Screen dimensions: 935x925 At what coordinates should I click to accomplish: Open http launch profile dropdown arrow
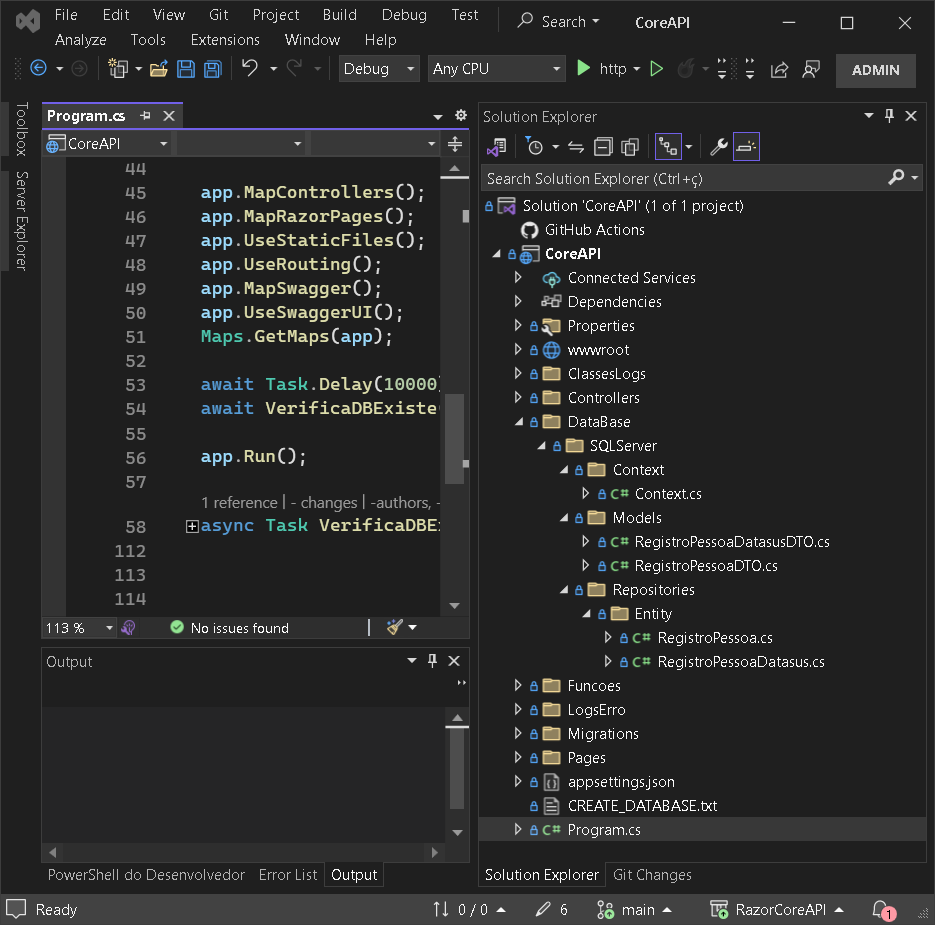click(637, 69)
